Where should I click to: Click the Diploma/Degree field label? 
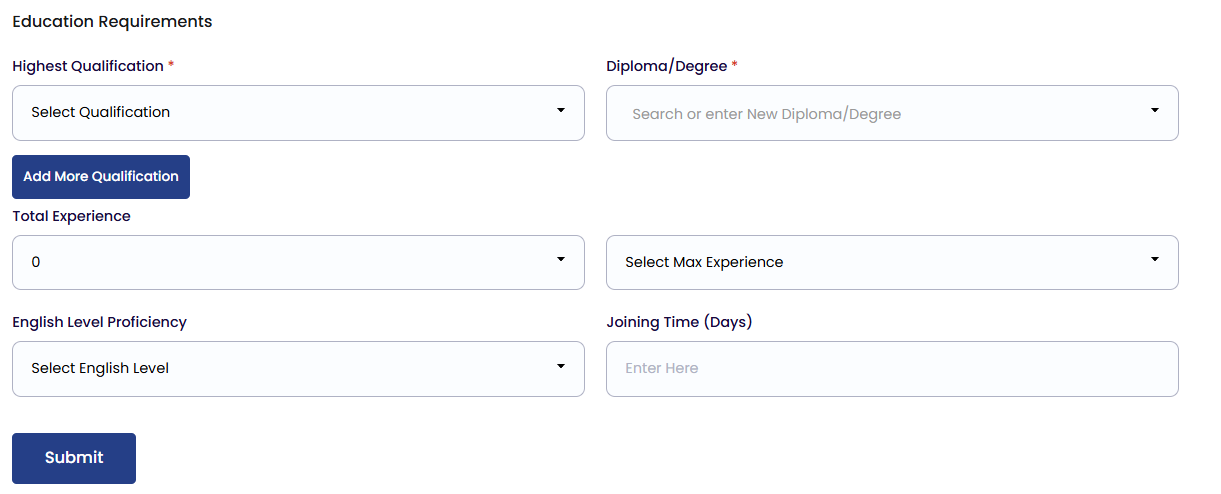click(x=667, y=66)
